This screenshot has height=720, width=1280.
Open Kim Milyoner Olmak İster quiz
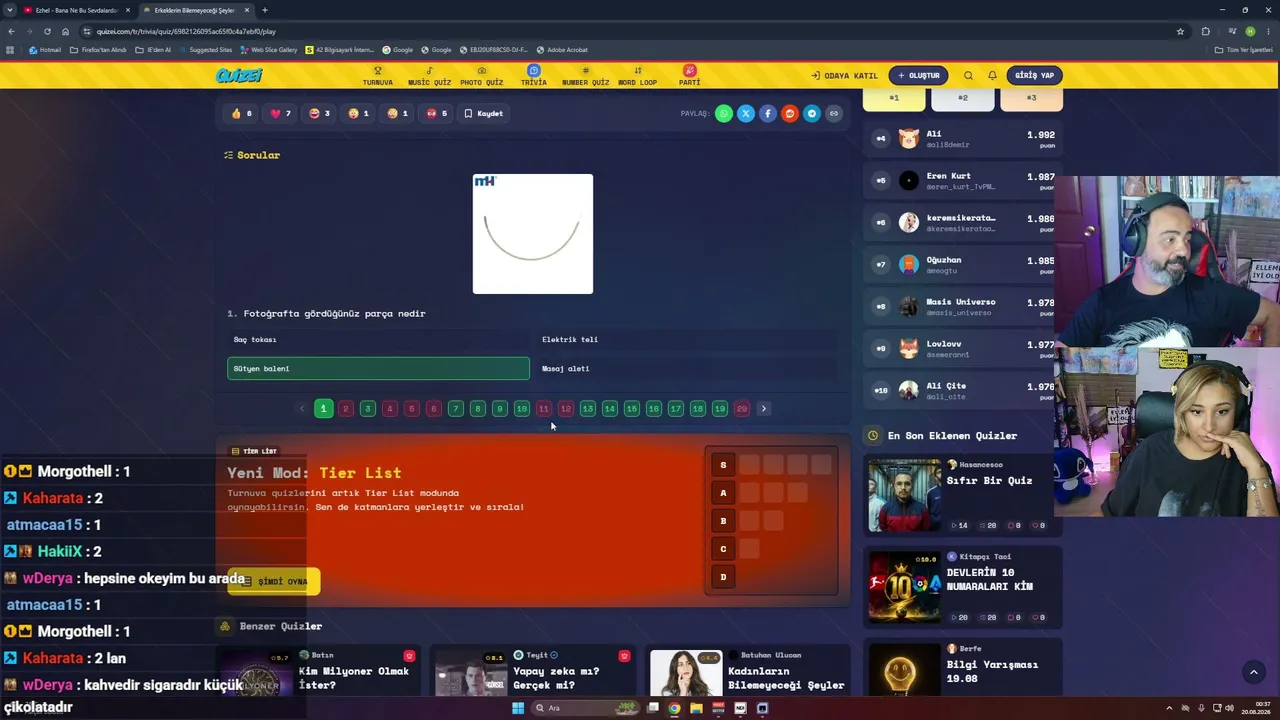tap(318, 672)
